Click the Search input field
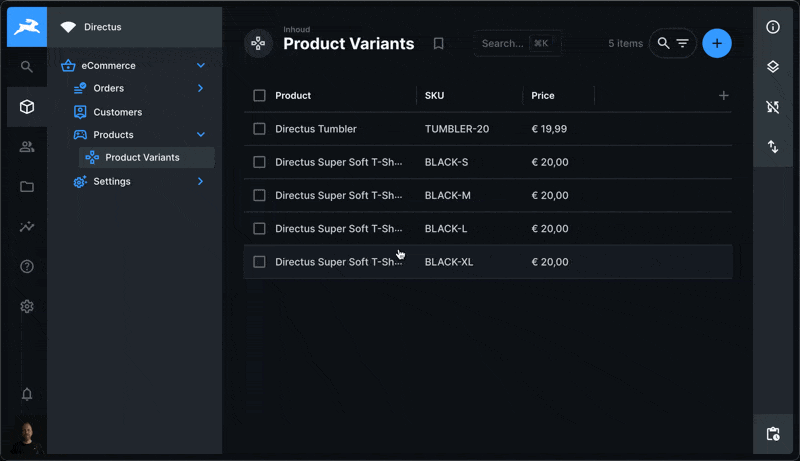The image size is (800, 461). click(x=504, y=44)
